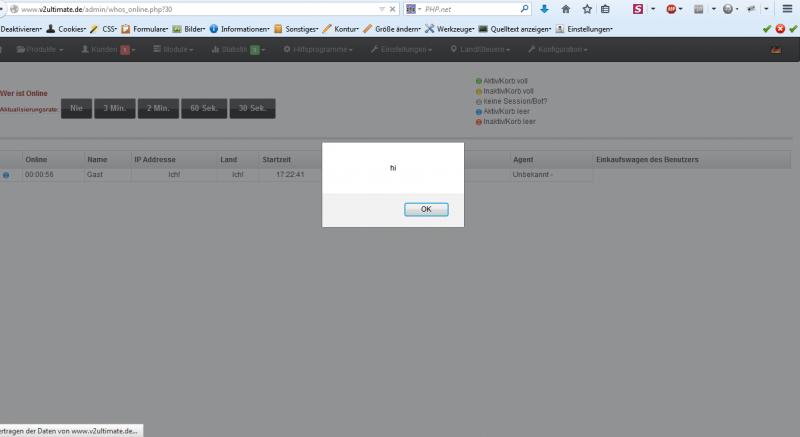Go to the browser home page icon
The height and width of the screenshot is (437, 800).
pyautogui.click(x=565, y=9)
